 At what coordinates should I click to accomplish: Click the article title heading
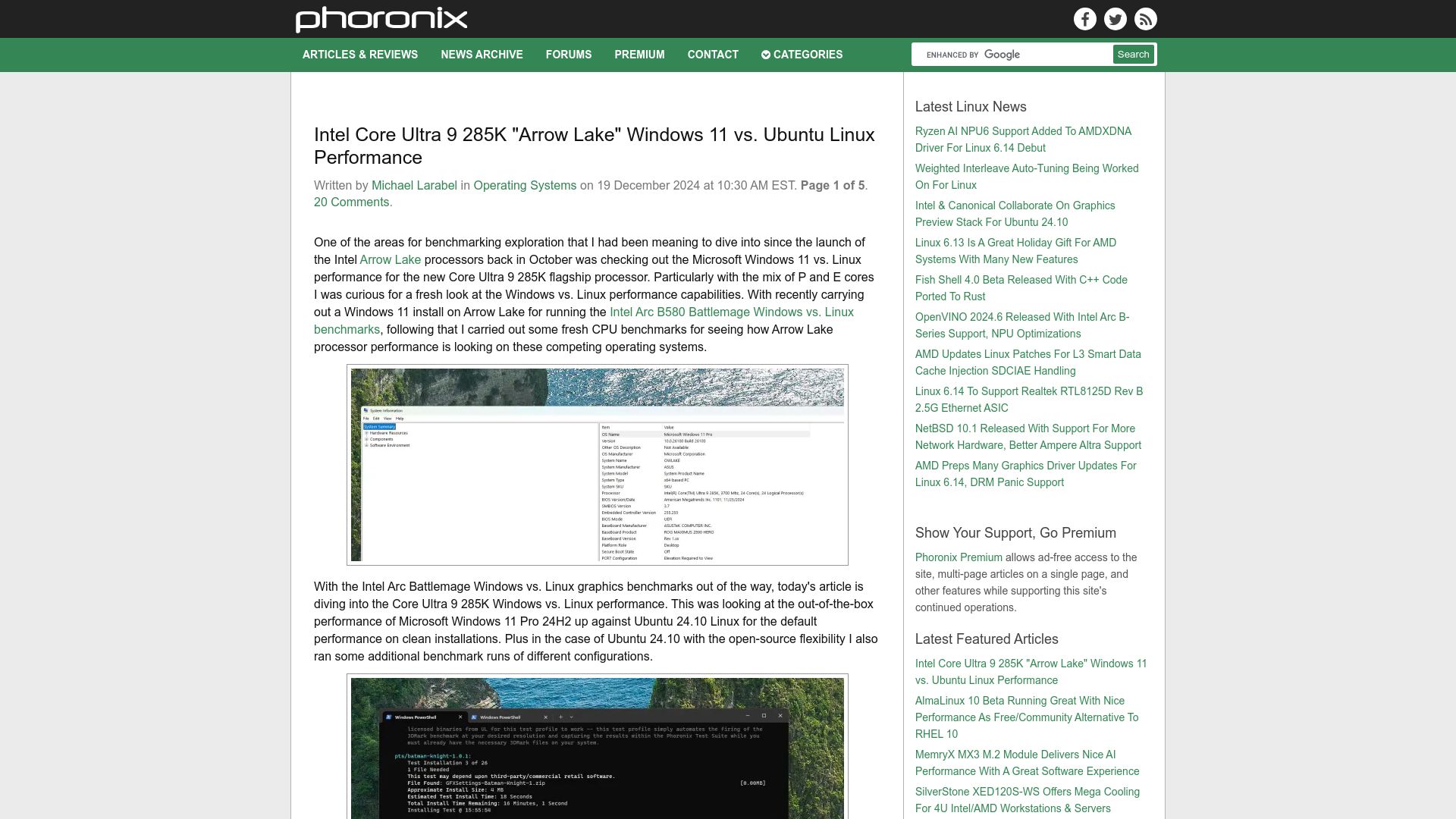click(595, 146)
